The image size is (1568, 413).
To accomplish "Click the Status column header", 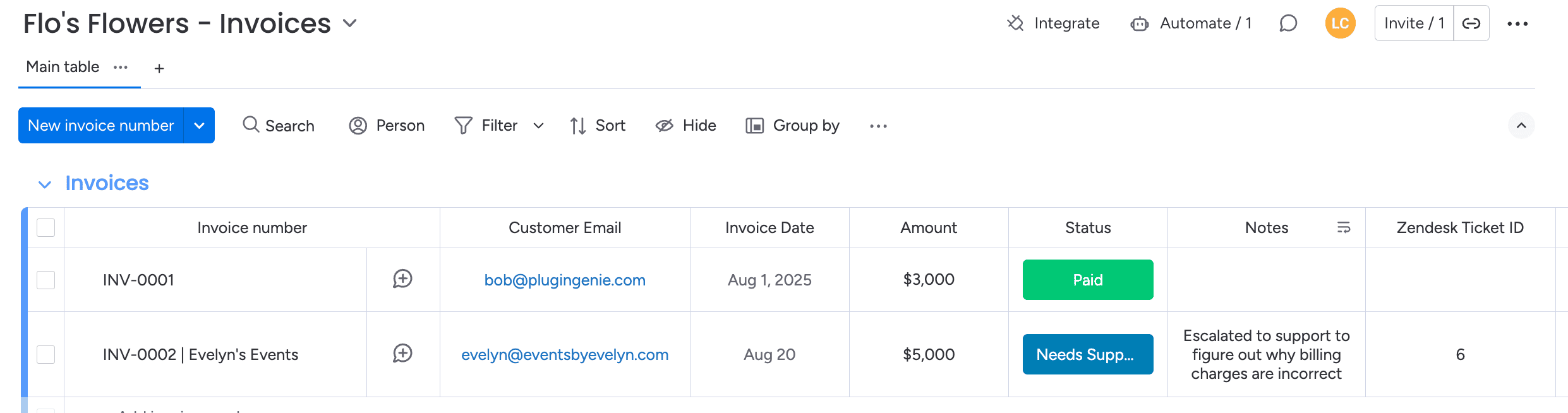I will pyautogui.click(x=1088, y=227).
